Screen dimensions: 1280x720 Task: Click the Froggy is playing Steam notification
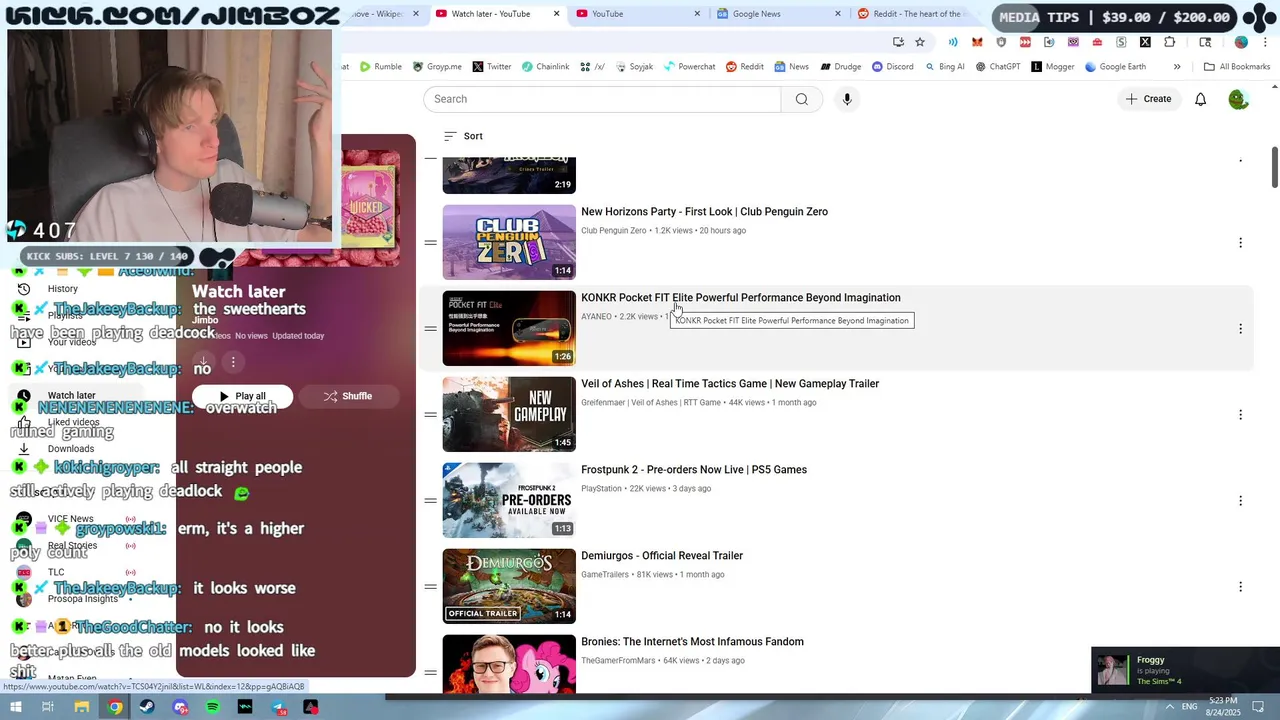point(1185,670)
